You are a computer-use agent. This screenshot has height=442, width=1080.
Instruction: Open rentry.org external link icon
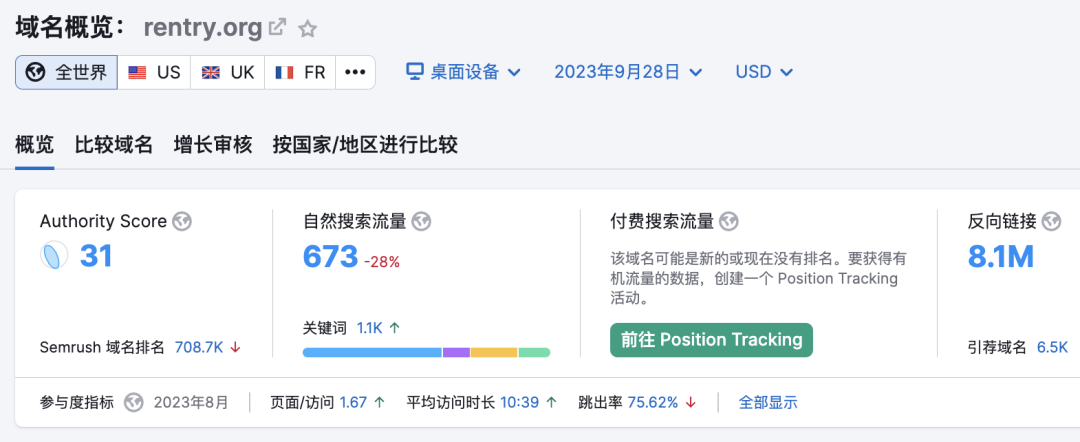[278, 28]
